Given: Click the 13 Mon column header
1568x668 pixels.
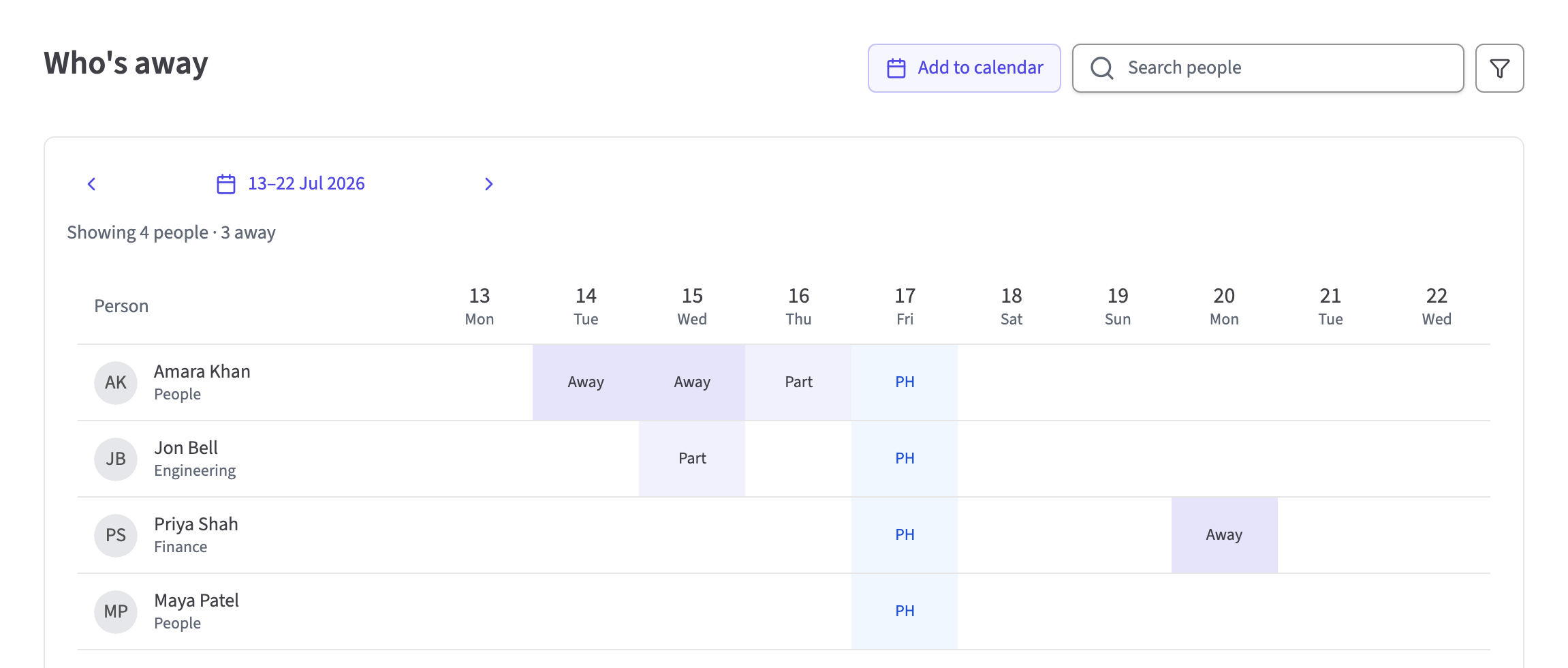Looking at the screenshot, I should pos(480,306).
